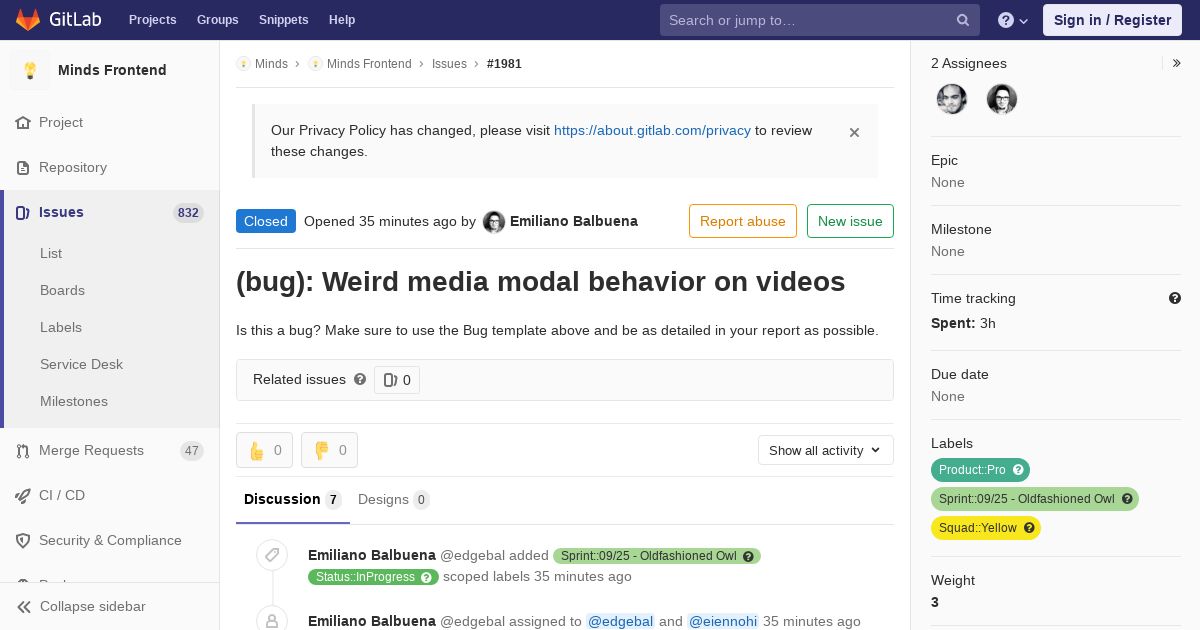Click the related issues count badge
1200x630 pixels.
397,380
